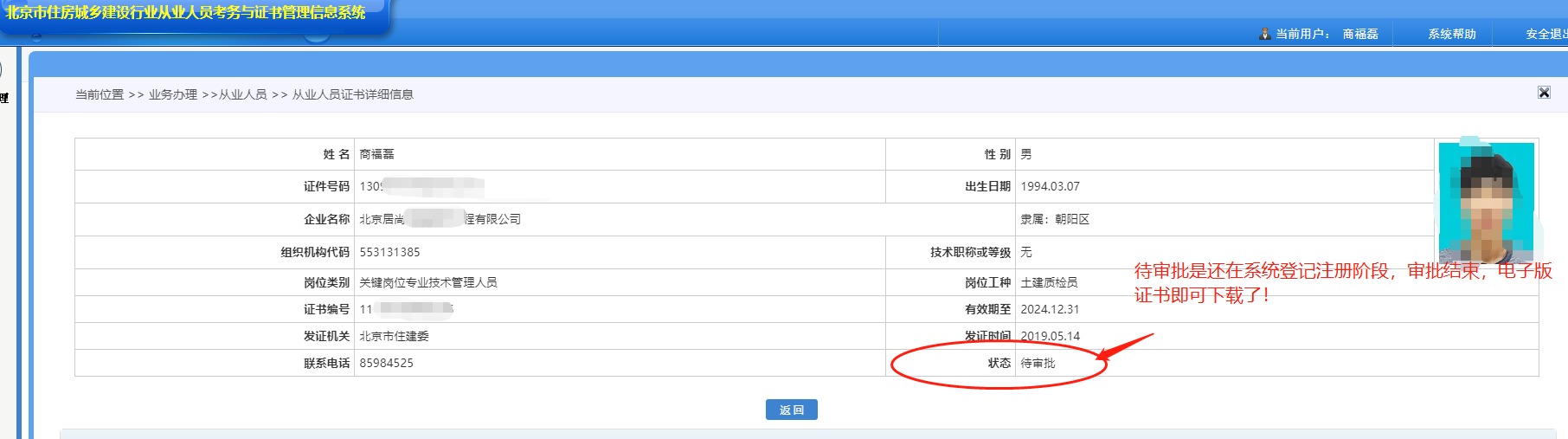This screenshot has width=1568, height=439.
Task: Click the current user avatar icon
Action: pyautogui.click(x=1265, y=34)
